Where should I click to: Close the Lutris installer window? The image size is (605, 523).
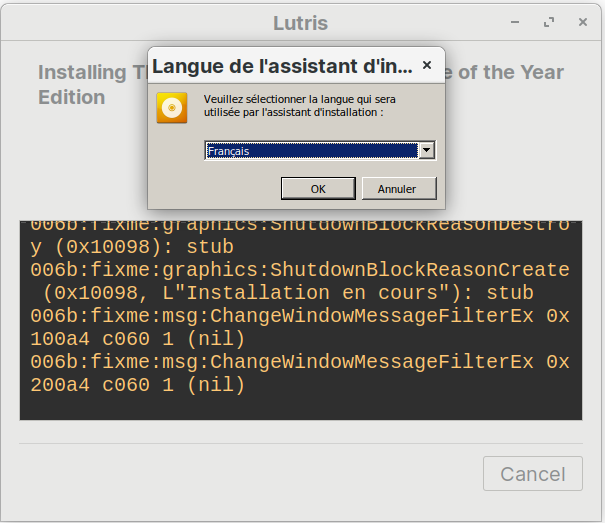583,22
